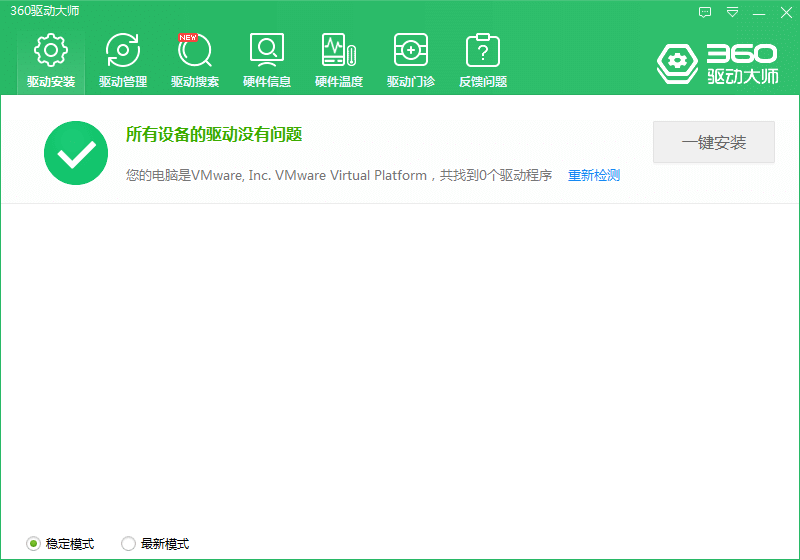This screenshot has width=800, height=560.
Task: Click the 重新检测 re-detect link
Action: [594, 176]
